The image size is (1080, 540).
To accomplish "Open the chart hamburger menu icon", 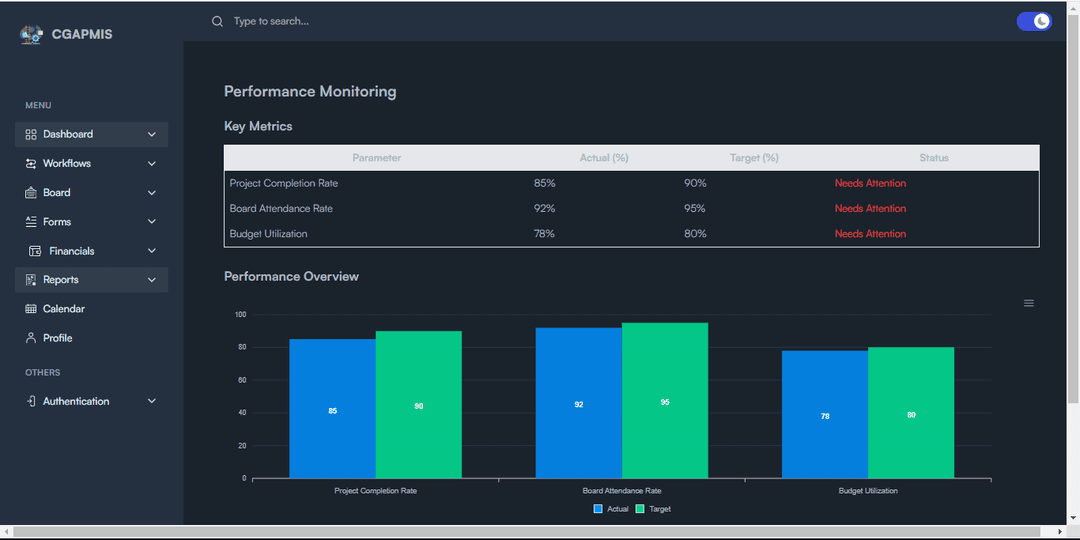I will pyautogui.click(x=1029, y=303).
